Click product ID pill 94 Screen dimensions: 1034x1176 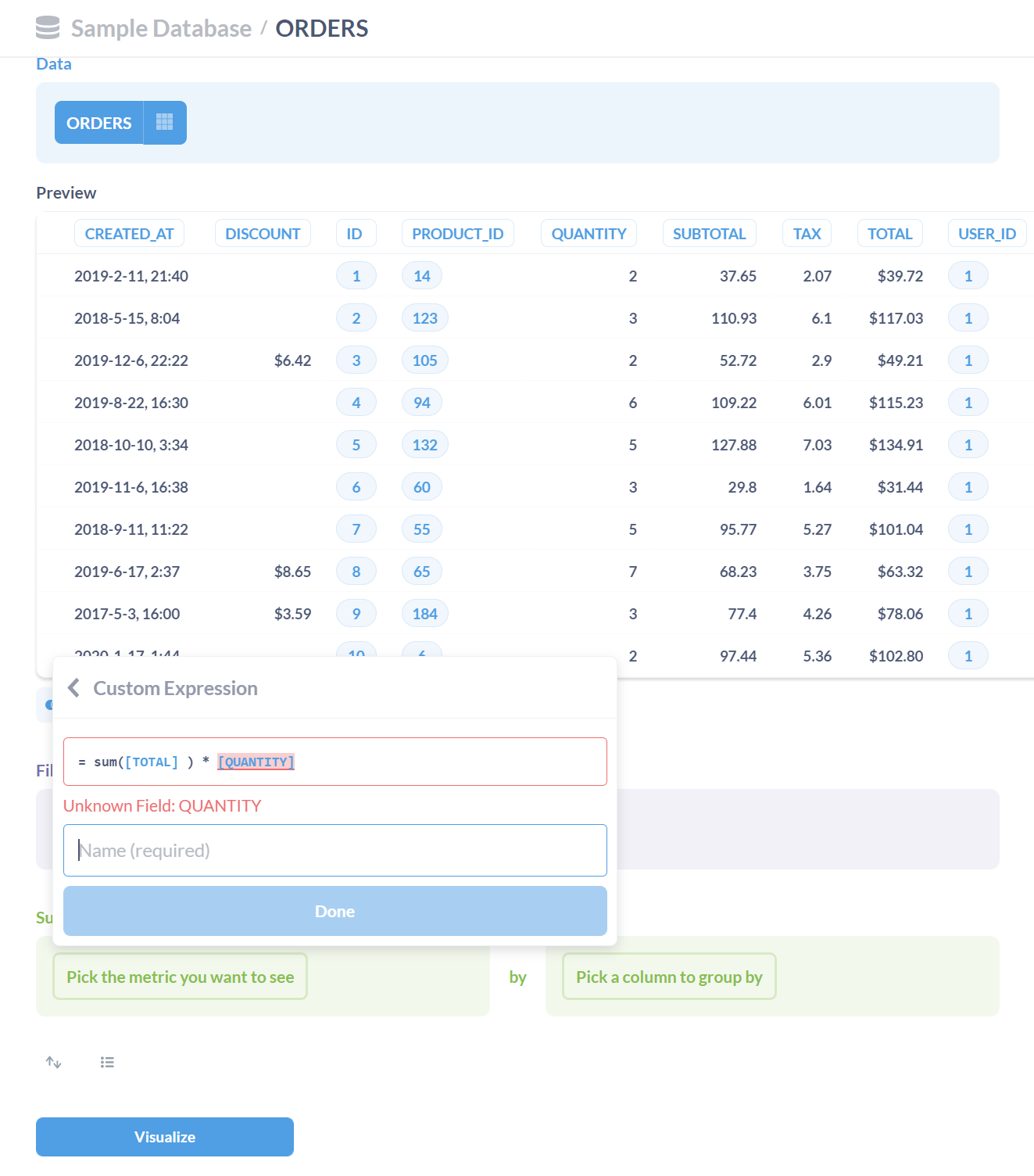coord(422,403)
